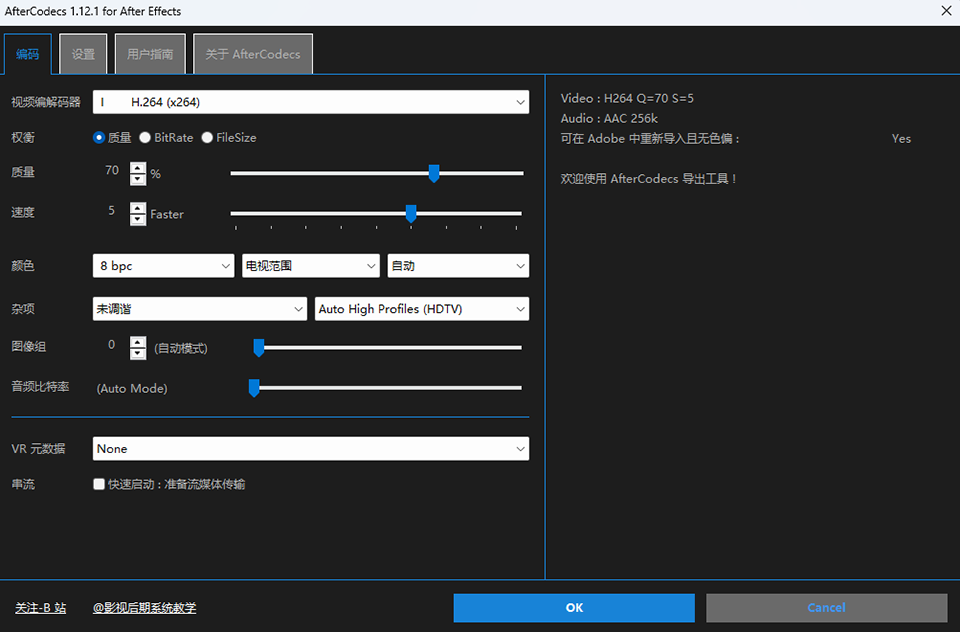Decrease the 质量 value with the down arrow
The height and width of the screenshot is (632, 960).
point(138,179)
